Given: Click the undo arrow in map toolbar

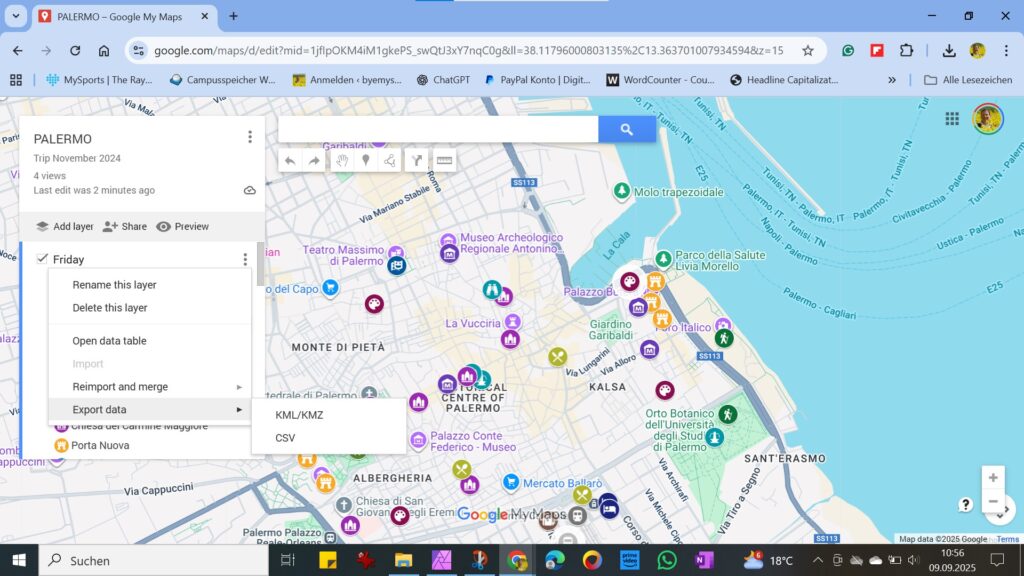Looking at the screenshot, I should [290, 160].
